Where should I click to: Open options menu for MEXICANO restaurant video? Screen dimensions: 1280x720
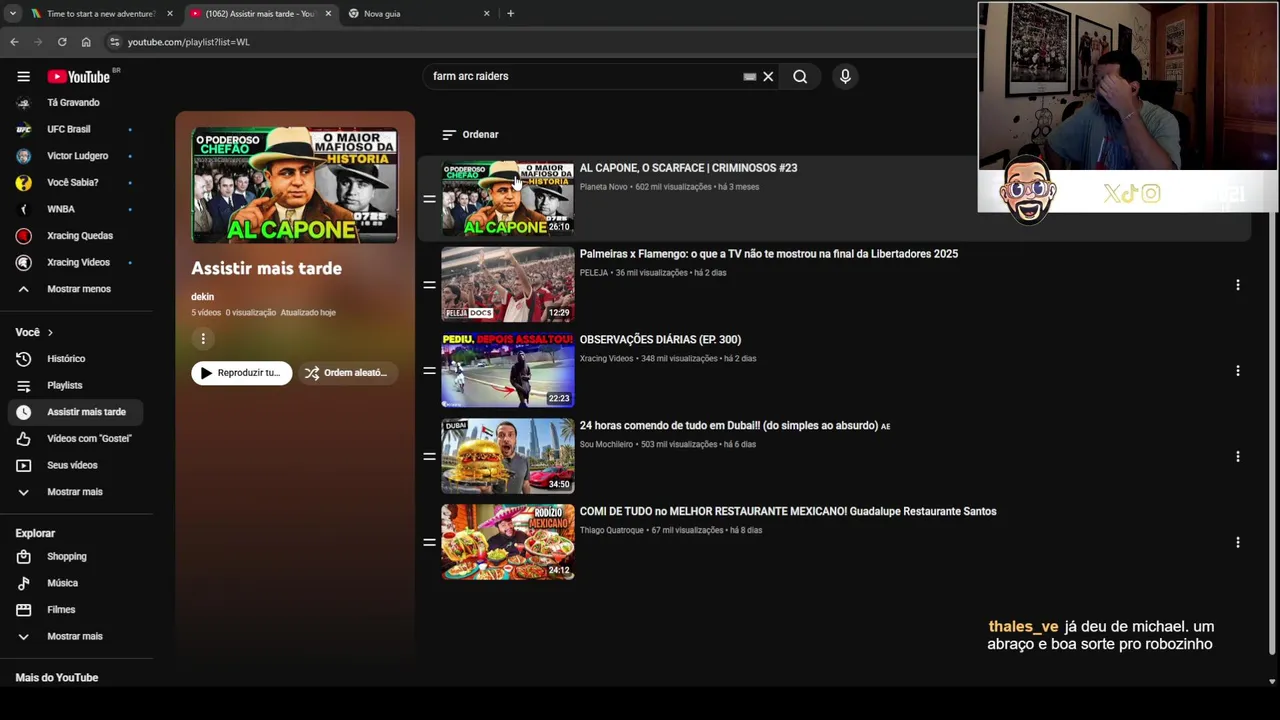tap(1237, 542)
